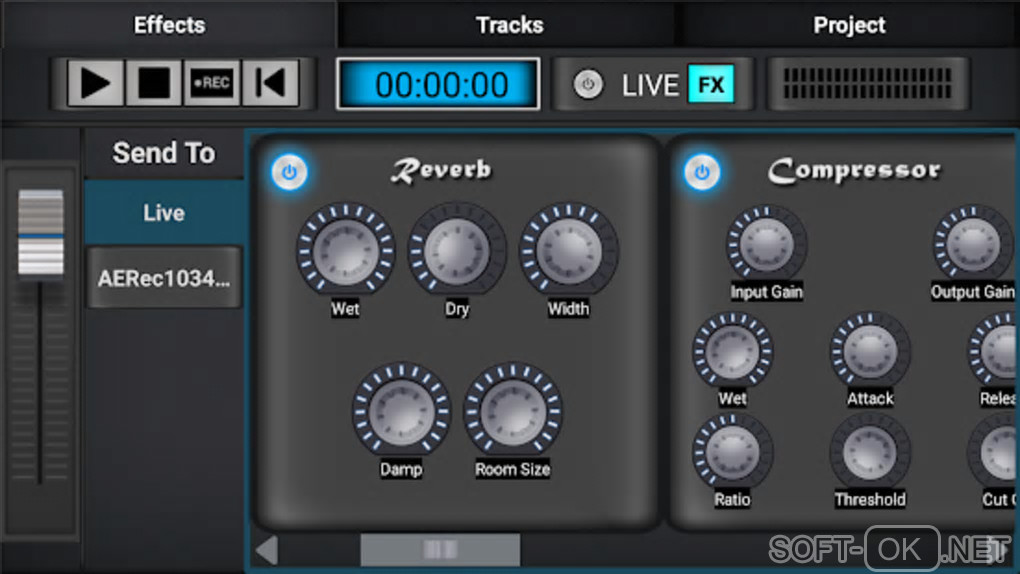The height and width of the screenshot is (574, 1020).
Task: Click the Send To header
Action: pos(164,154)
